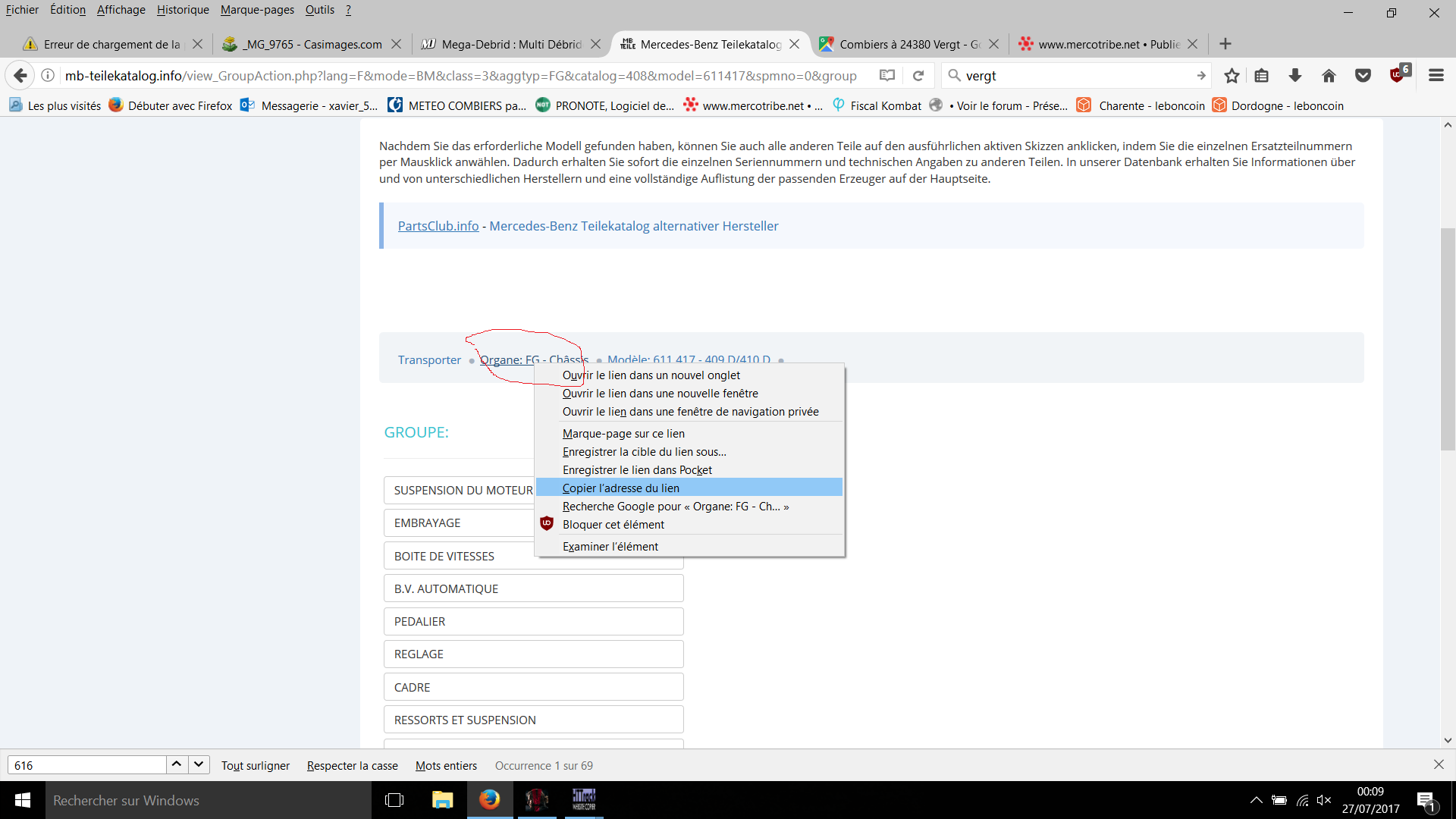Open the Downloads arrow icon

click(x=1295, y=76)
